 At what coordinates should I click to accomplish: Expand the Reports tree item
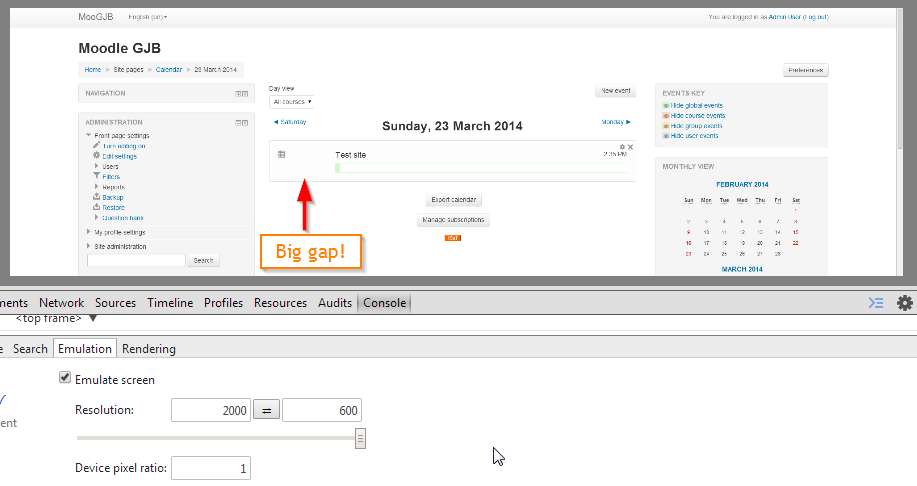pos(96,187)
